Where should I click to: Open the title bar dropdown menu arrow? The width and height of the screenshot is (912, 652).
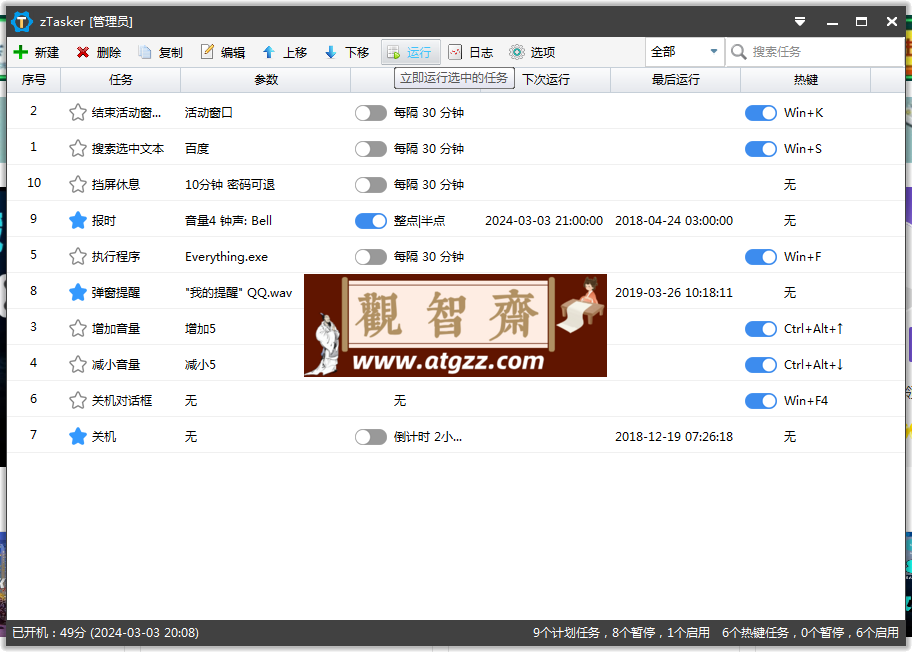[x=800, y=22]
